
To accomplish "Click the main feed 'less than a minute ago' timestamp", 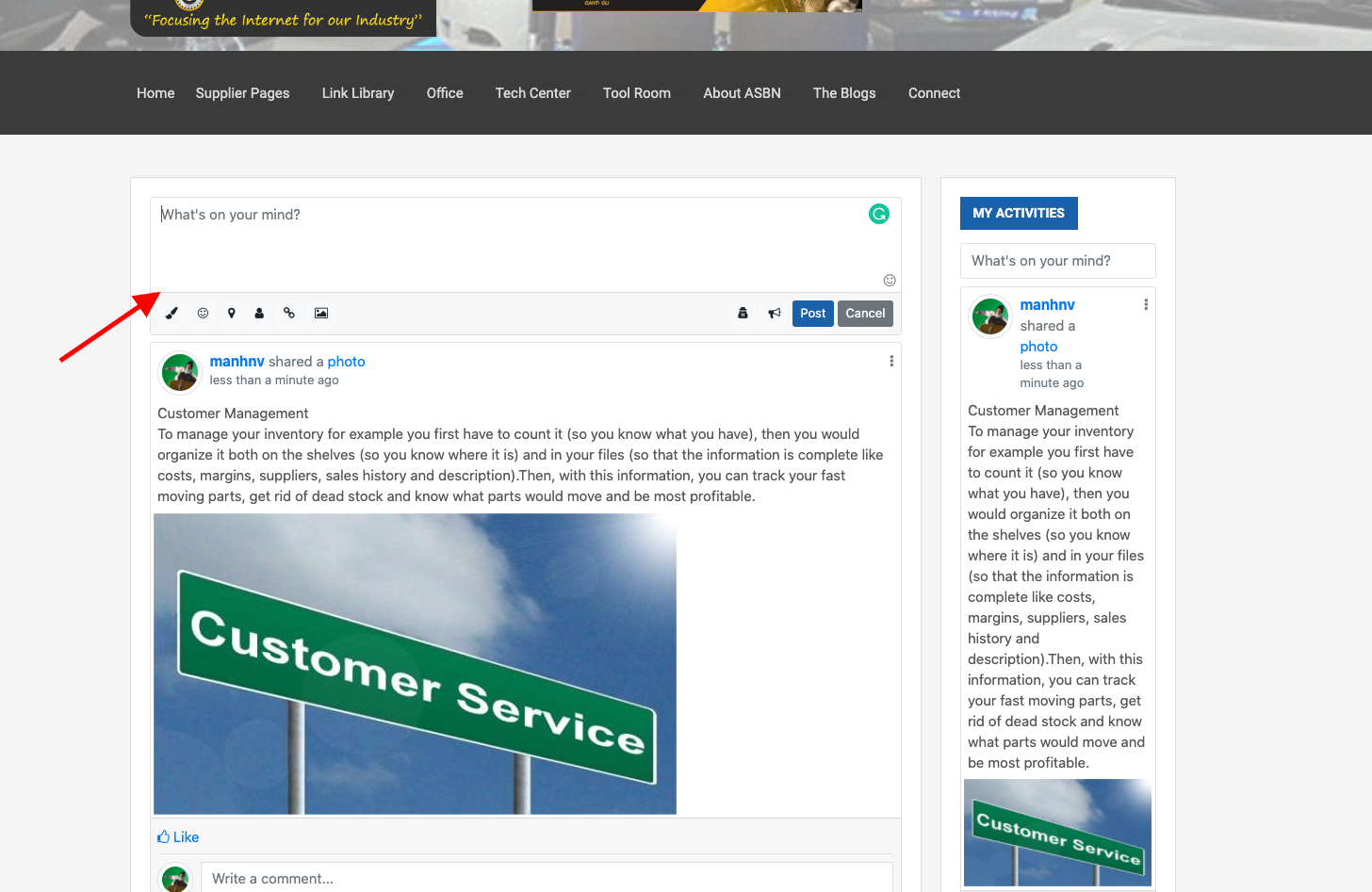I will pos(274,381).
